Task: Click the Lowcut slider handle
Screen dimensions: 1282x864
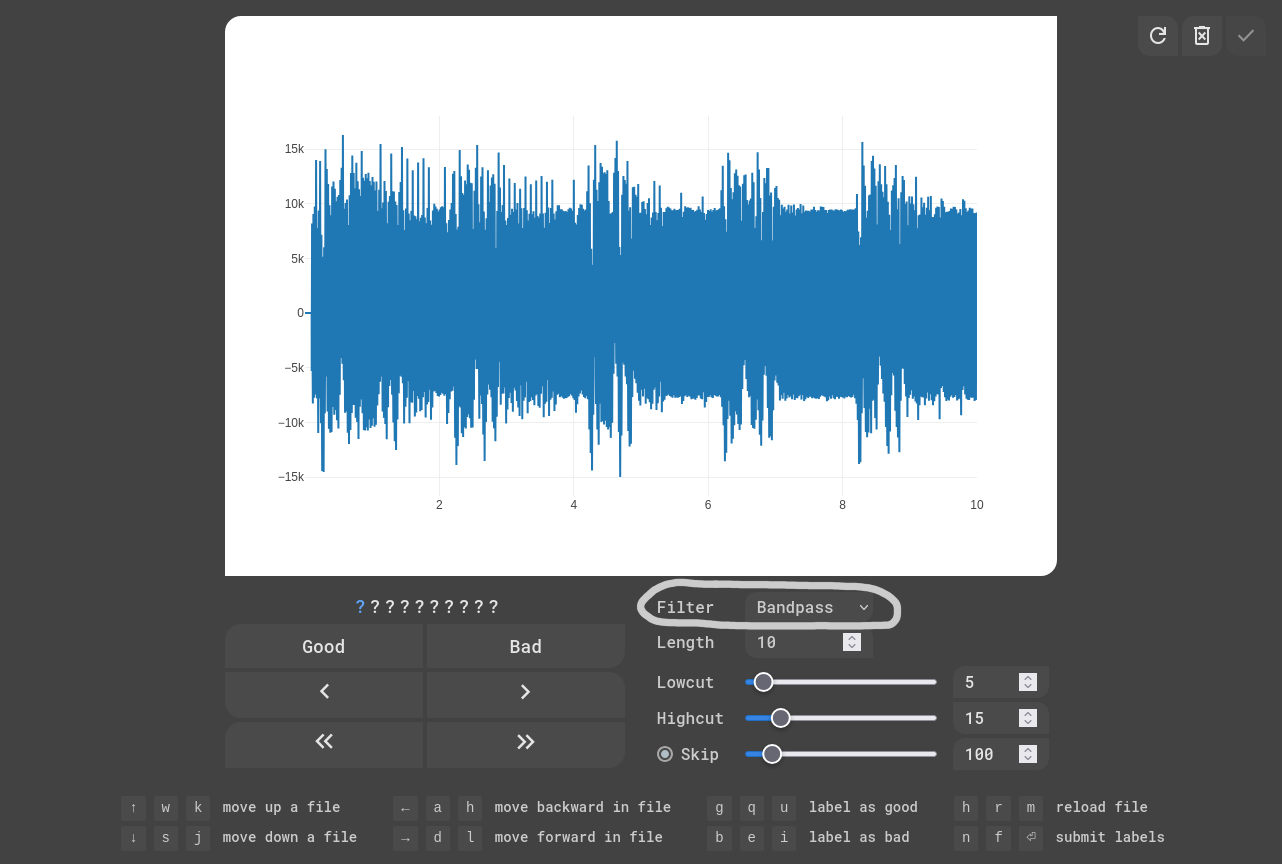Action: (763, 682)
